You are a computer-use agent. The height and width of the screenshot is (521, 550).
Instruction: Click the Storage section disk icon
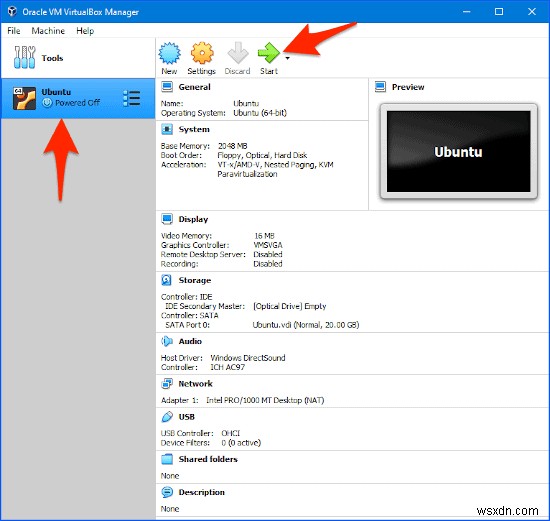(x=166, y=280)
